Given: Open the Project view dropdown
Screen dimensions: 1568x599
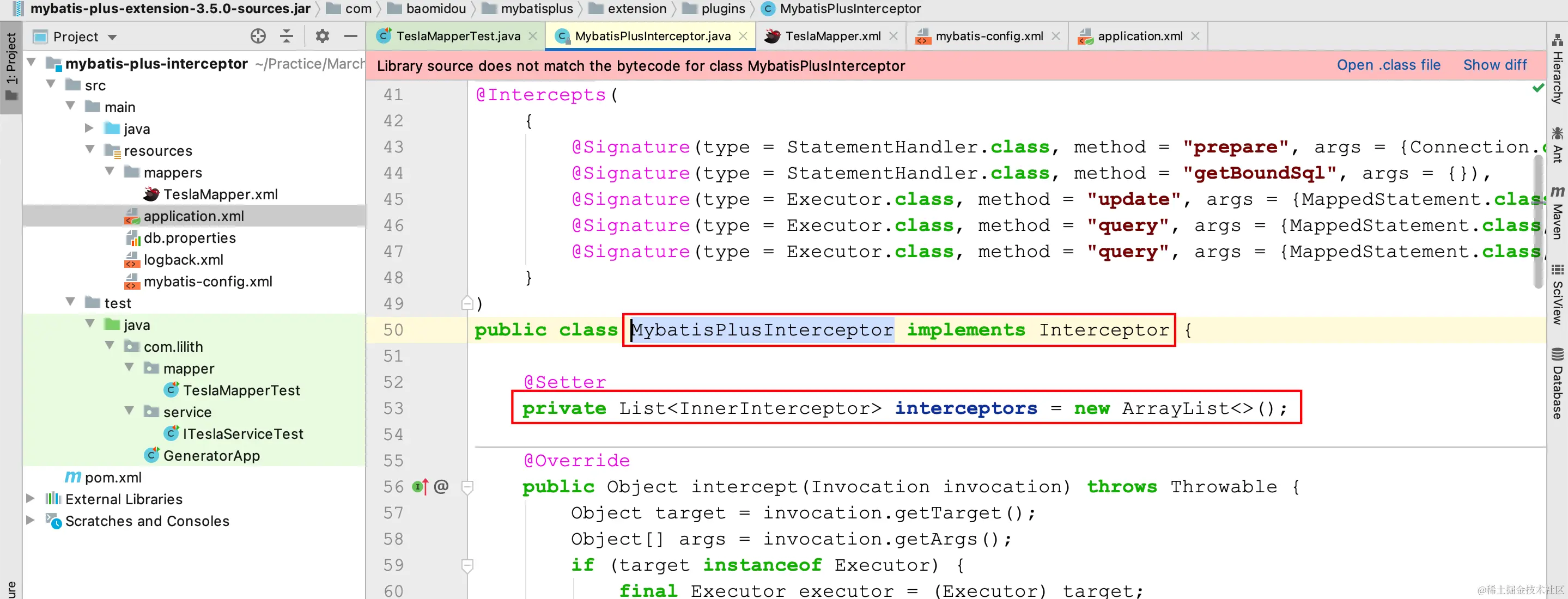Looking at the screenshot, I should pyautogui.click(x=113, y=37).
